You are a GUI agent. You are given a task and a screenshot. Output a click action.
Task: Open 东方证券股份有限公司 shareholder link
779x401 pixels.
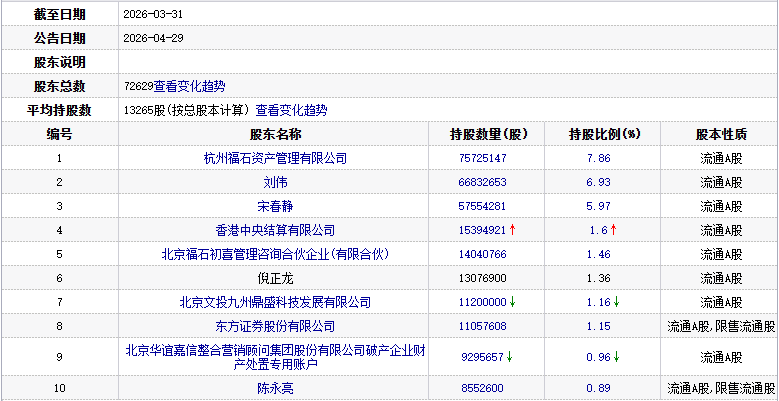click(x=275, y=326)
